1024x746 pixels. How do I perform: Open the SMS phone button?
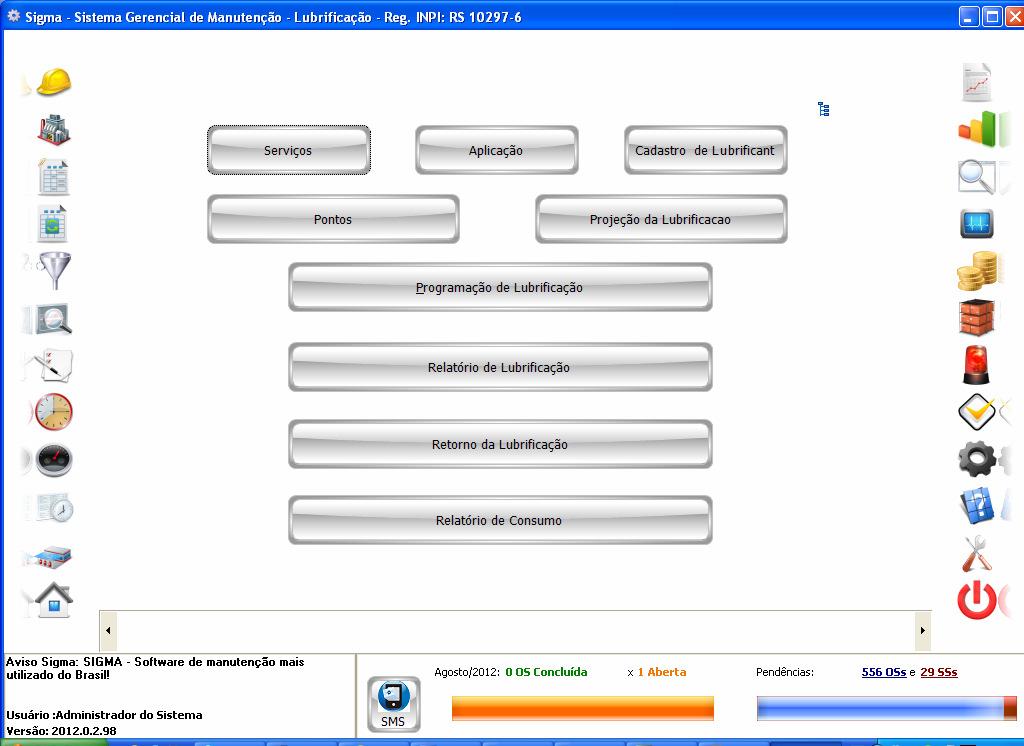393,704
